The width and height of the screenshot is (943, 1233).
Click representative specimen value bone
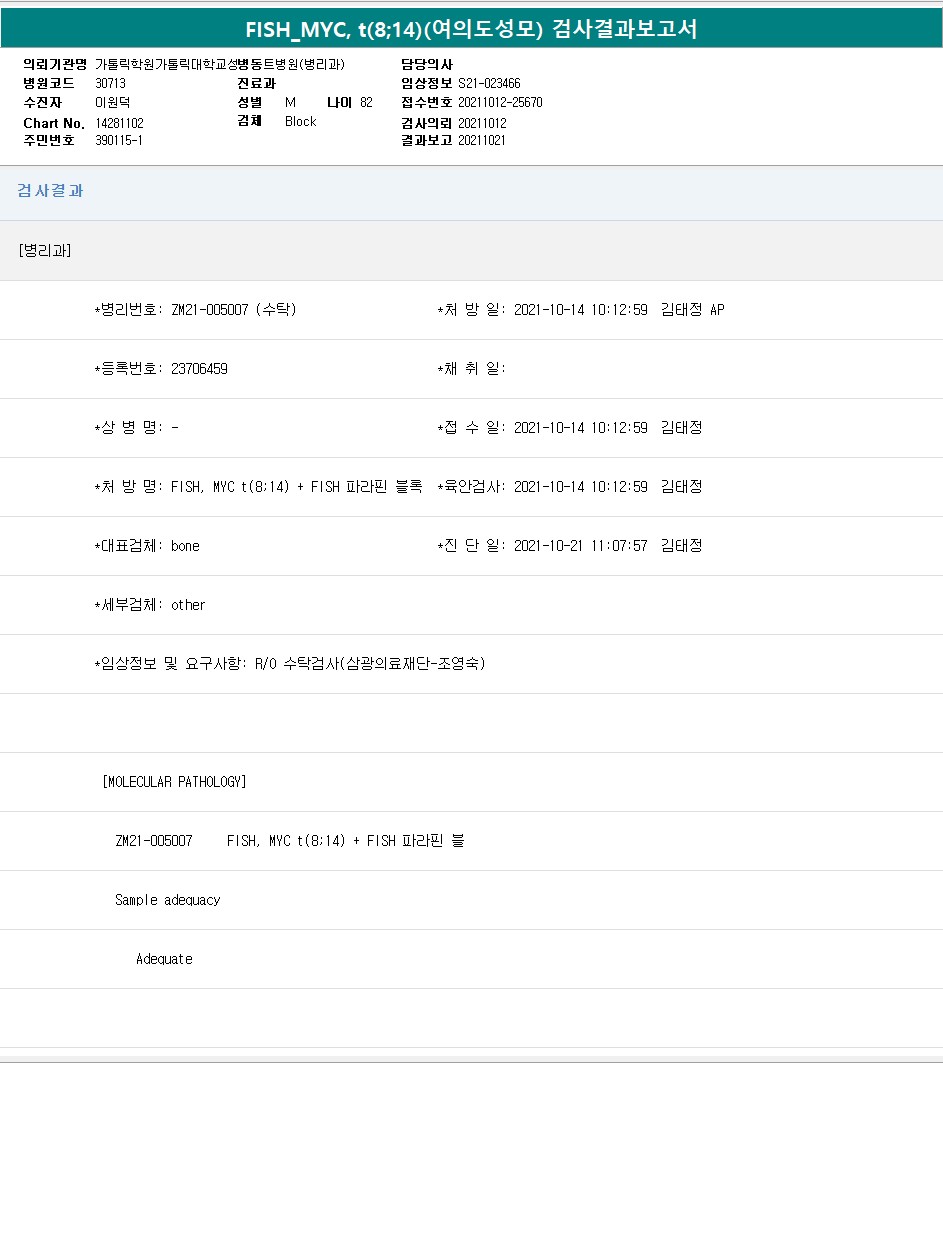(x=185, y=546)
